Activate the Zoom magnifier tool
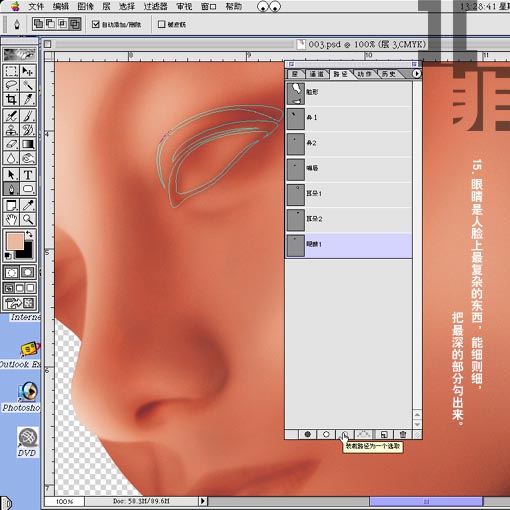This screenshot has height=510, width=510. tap(28, 220)
